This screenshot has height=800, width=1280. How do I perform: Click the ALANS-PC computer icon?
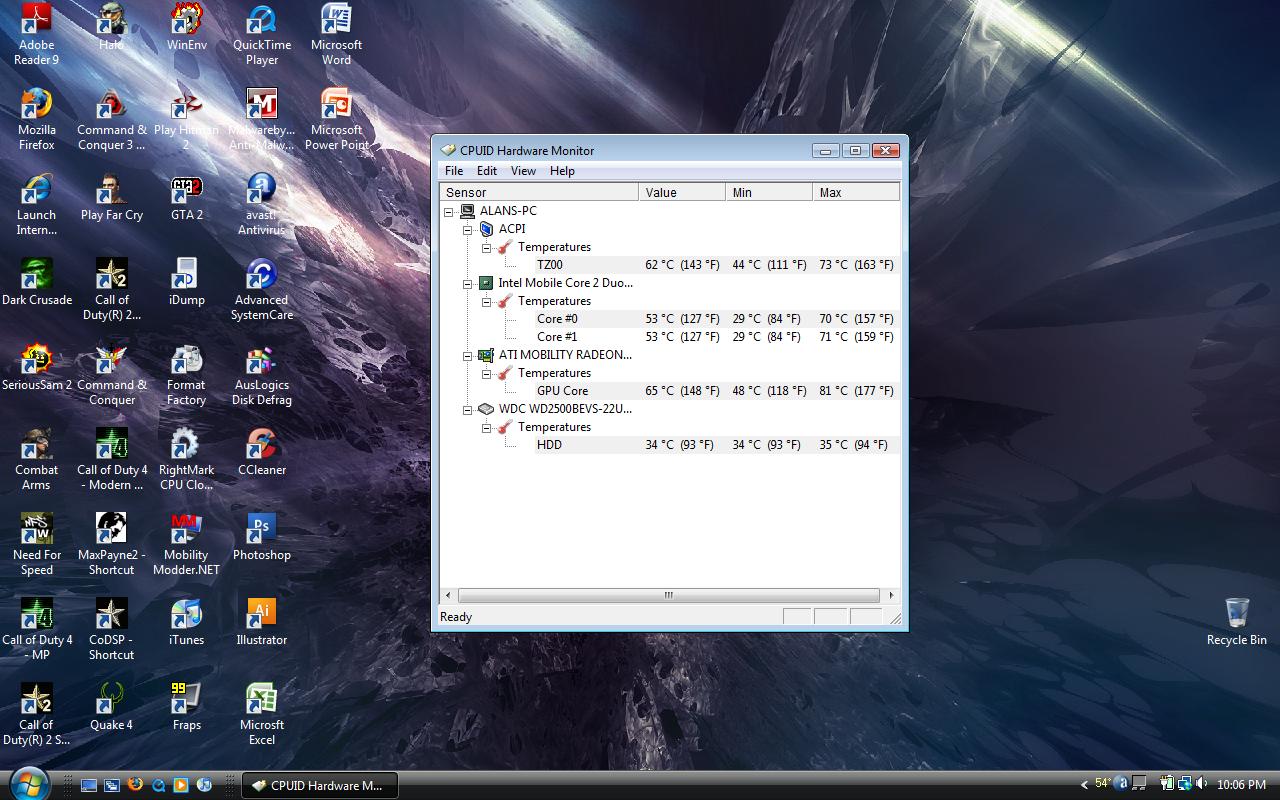467,211
